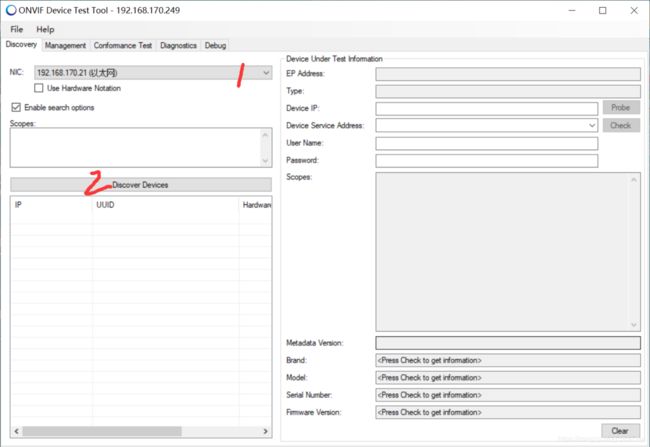The width and height of the screenshot is (650, 447).
Task: Click the ONVIF application icon in title bar
Action: click(x=11, y=10)
